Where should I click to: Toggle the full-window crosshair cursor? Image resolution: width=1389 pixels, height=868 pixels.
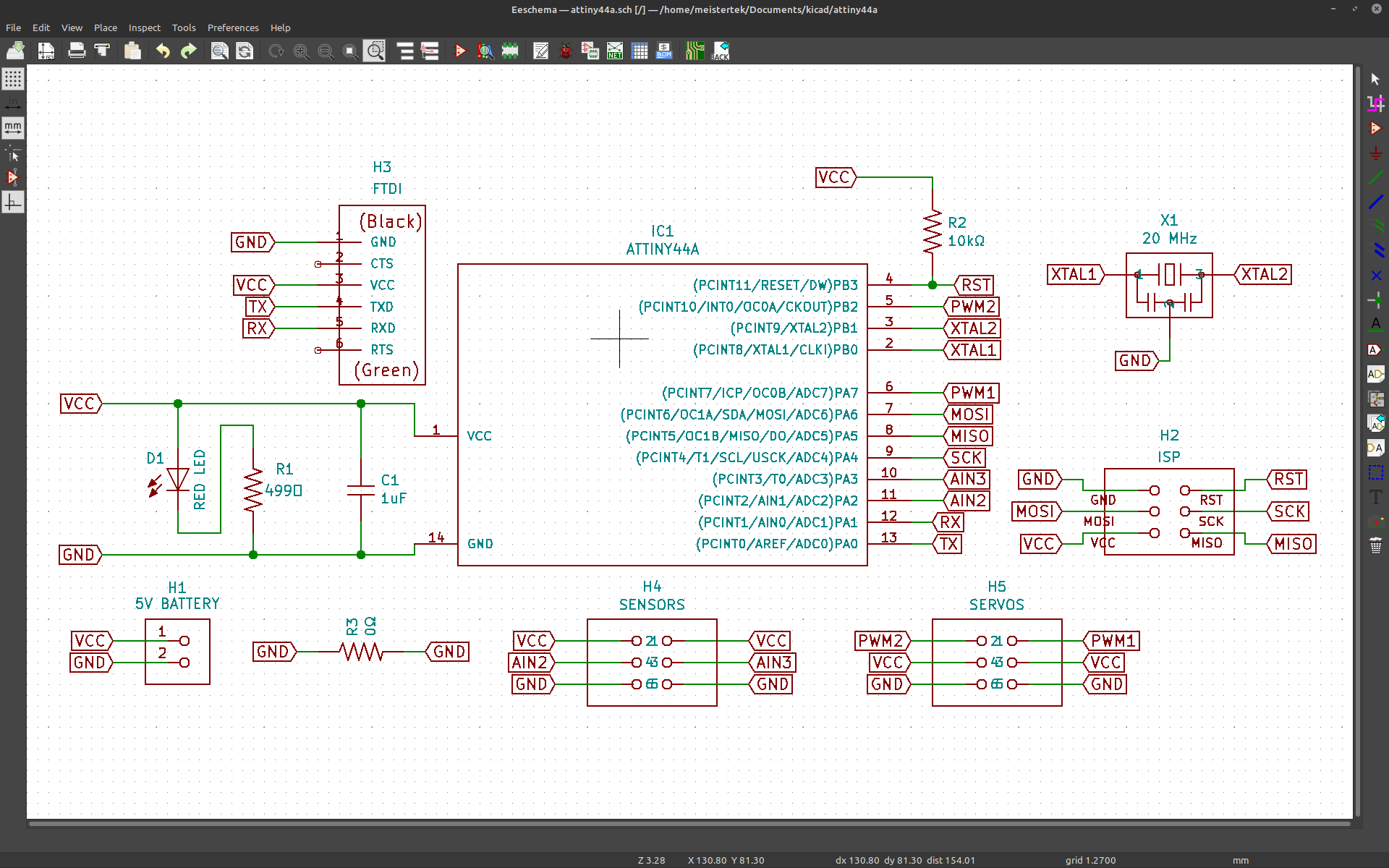tap(13, 153)
